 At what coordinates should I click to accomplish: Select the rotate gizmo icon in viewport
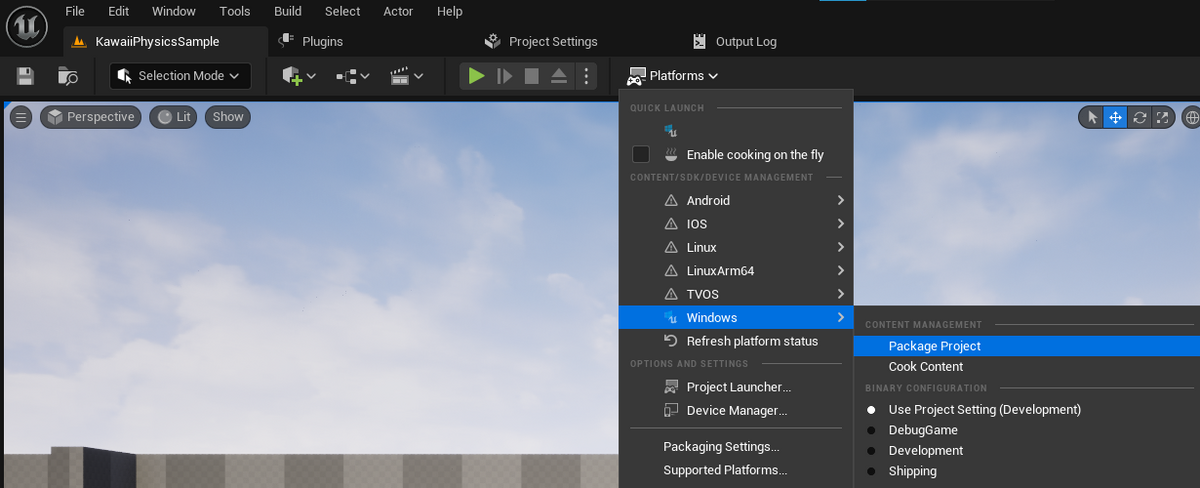(1138, 117)
